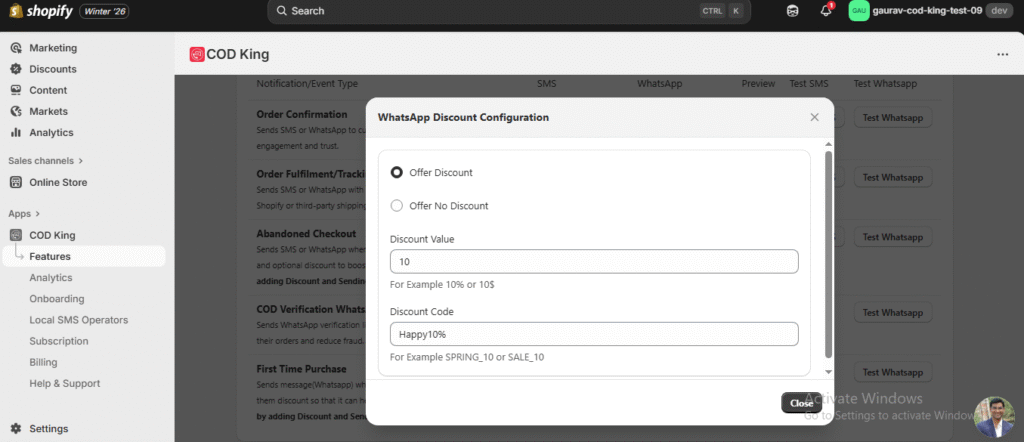Open the notifications bell icon

pyautogui.click(x=826, y=11)
